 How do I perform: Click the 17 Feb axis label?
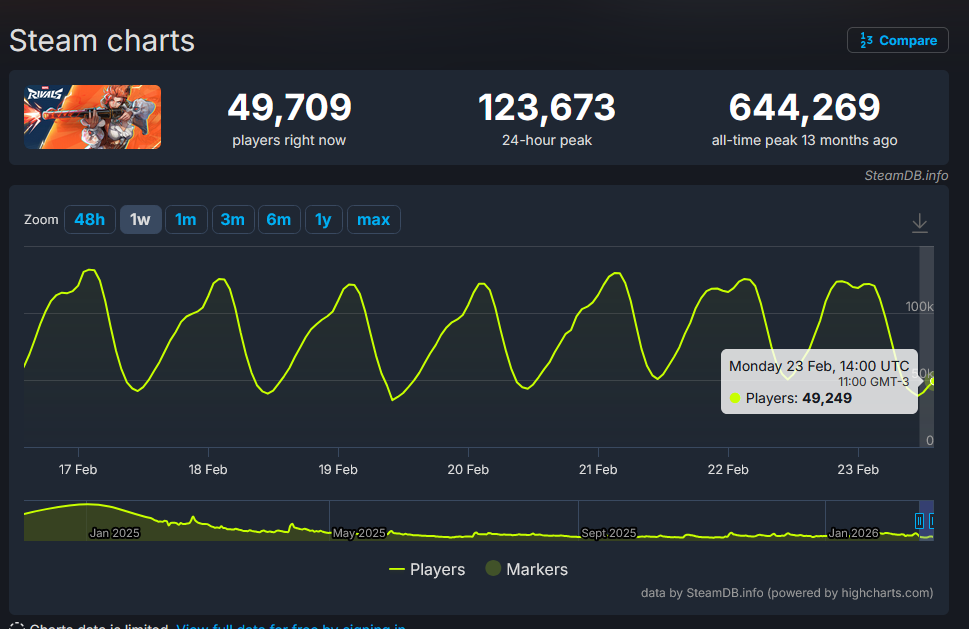click(78, 470)
